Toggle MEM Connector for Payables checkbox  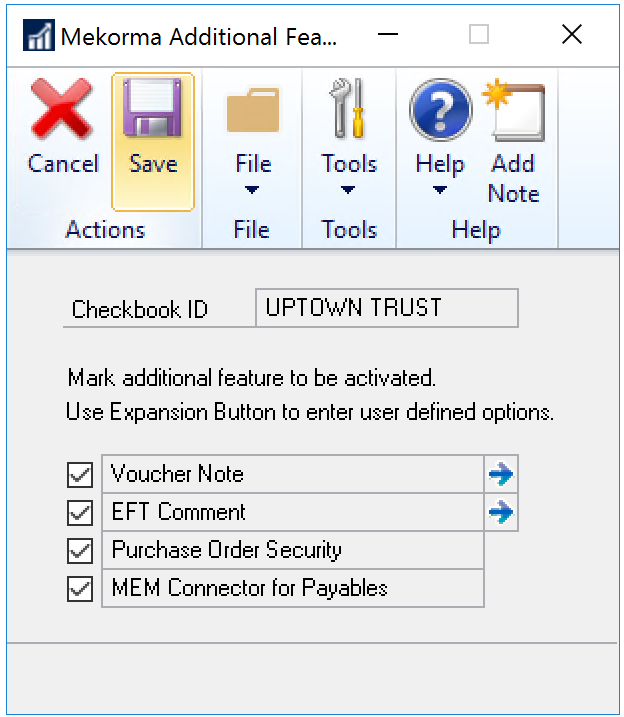[80, 589]
